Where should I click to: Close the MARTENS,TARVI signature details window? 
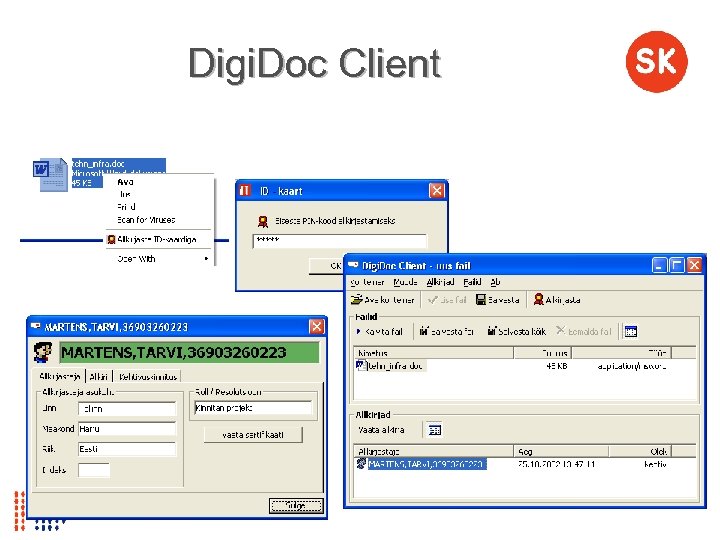316,326
